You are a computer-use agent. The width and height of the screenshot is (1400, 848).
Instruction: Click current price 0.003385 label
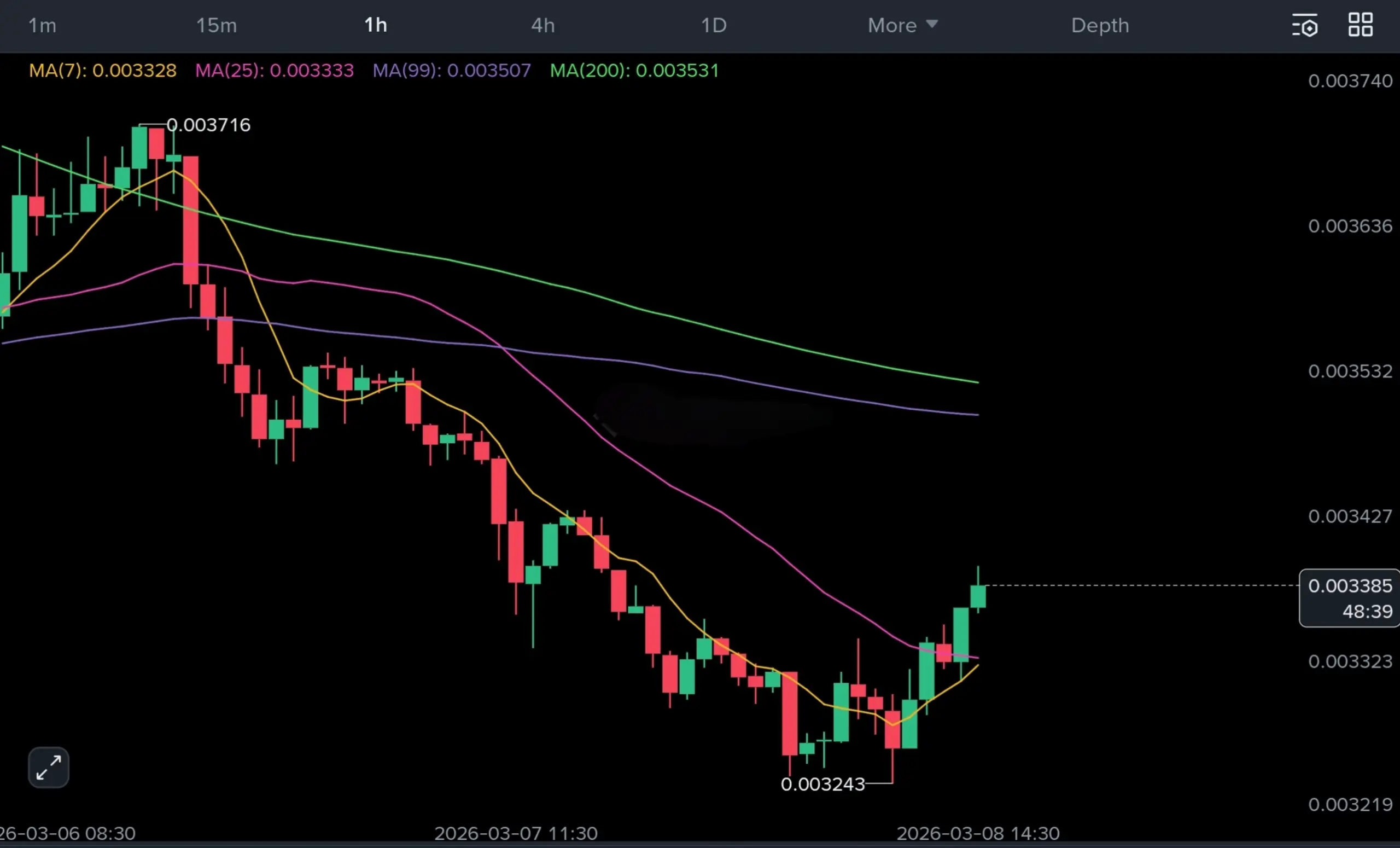click(x=1350, y=585)
